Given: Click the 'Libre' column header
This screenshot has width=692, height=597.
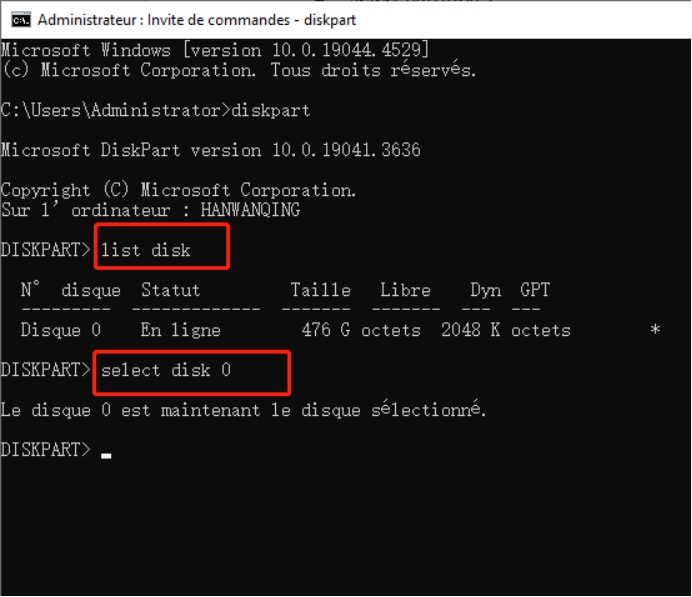Looking at the screenshot, I should click(x=405, y=290).
